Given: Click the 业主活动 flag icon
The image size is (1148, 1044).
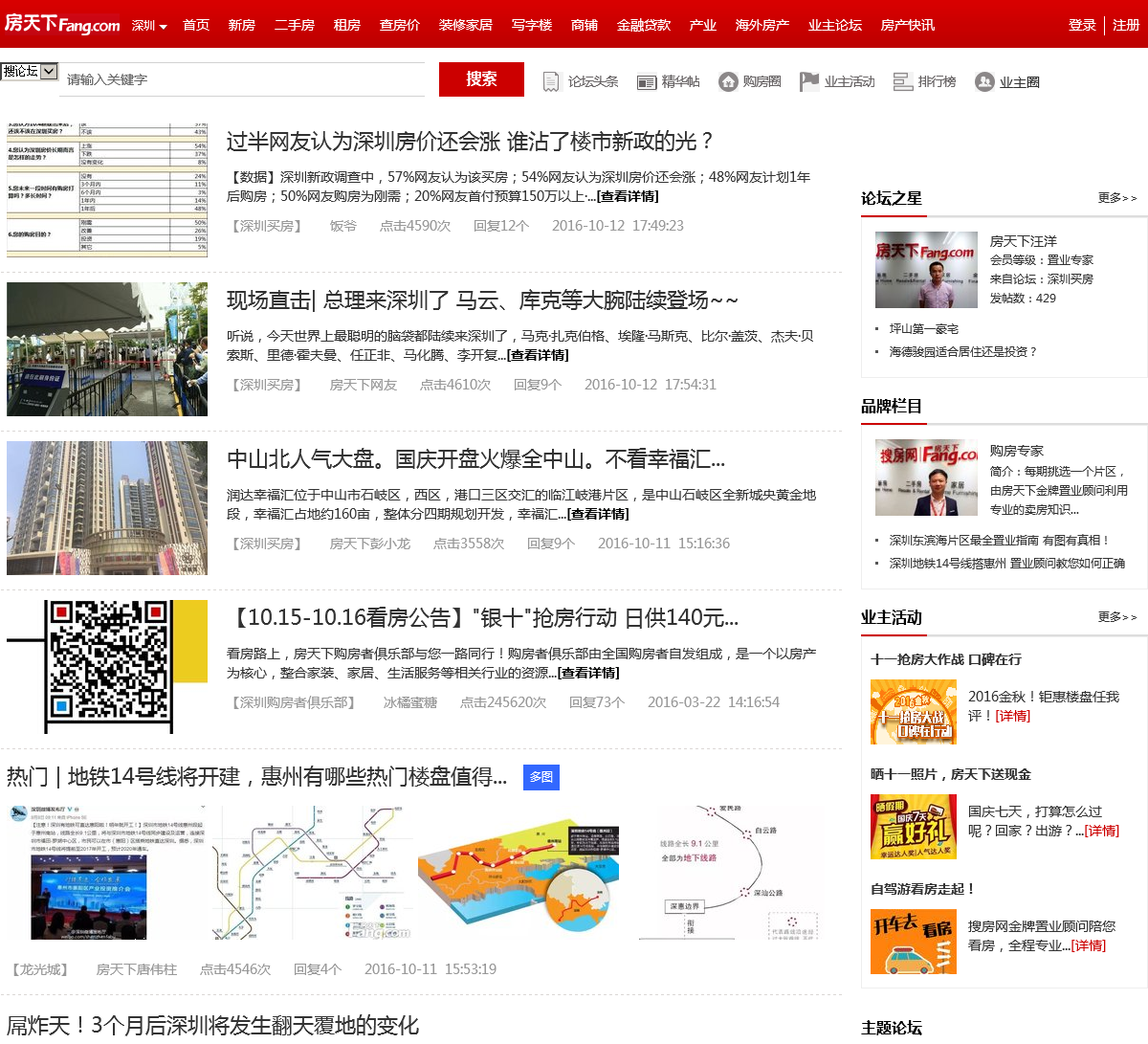Looking at the screenshot, I should 809,81.
